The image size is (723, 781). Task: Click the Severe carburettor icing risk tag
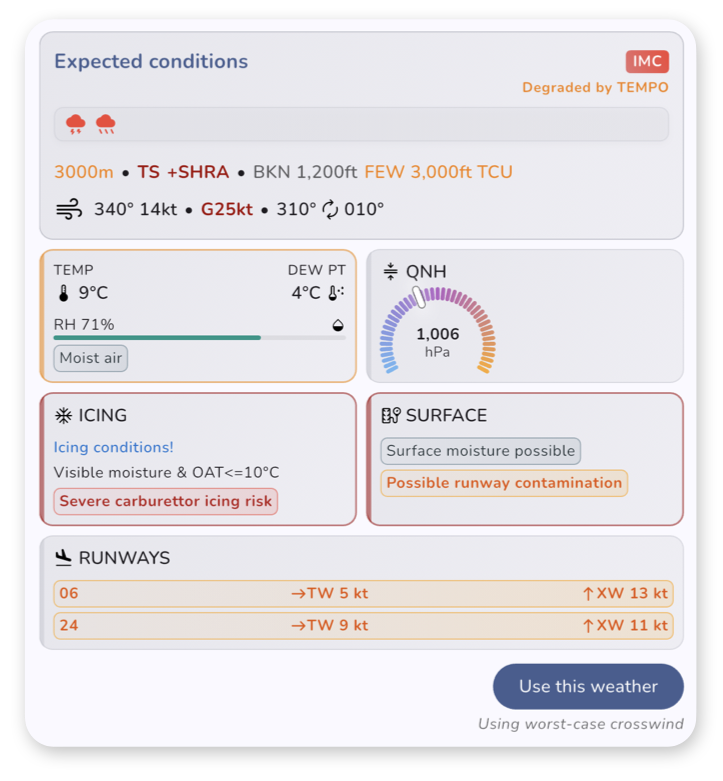[166, 501]
